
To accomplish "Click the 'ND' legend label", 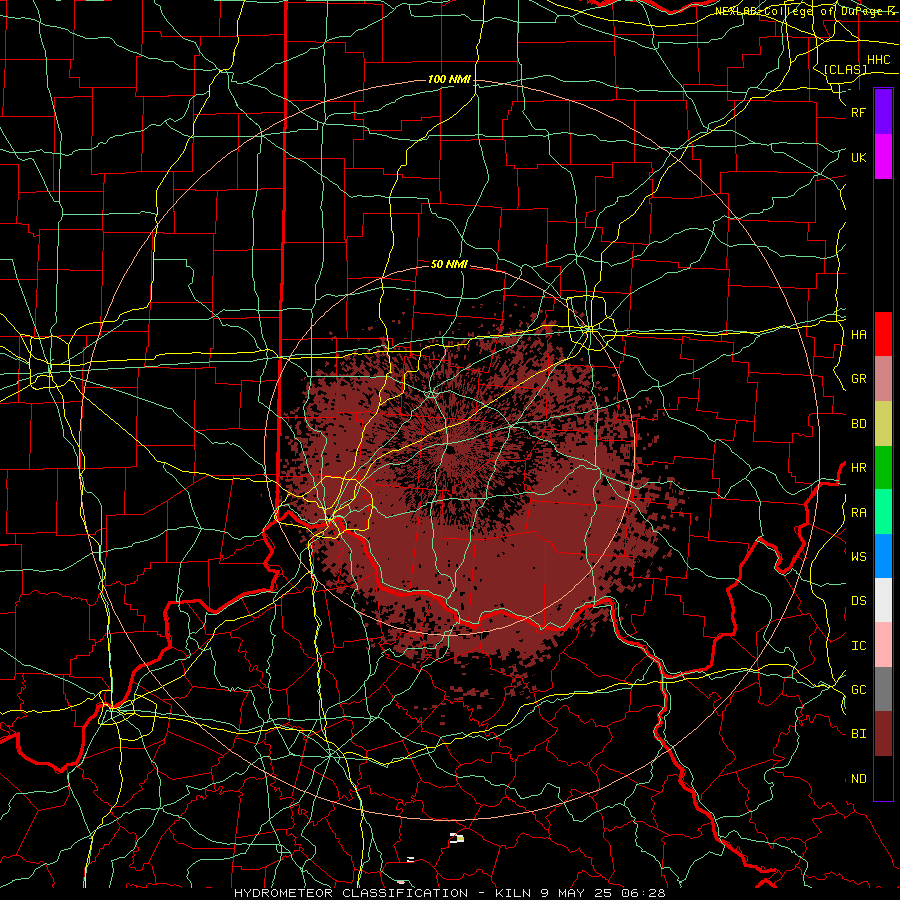I will pyautogui.click(x=859, y=778).
